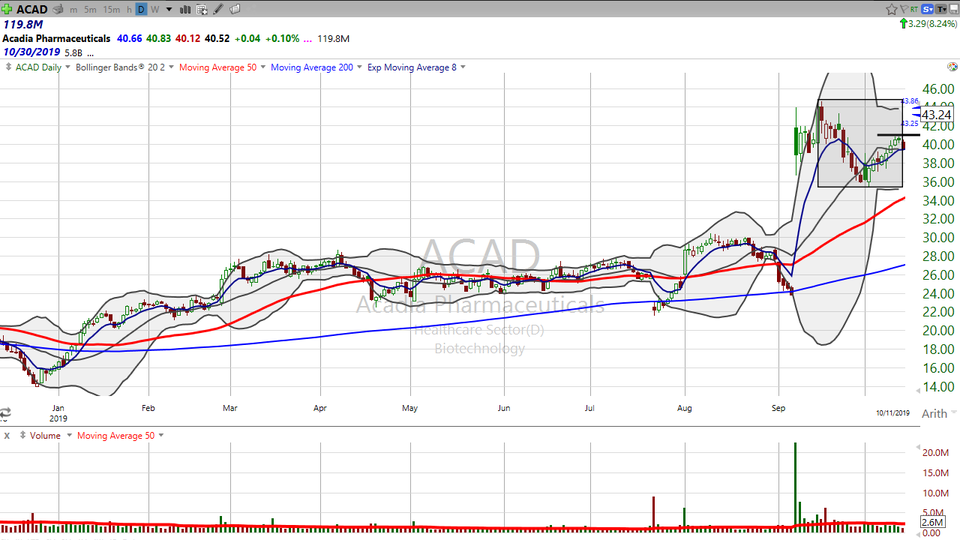The height and width of the screenshot is (540, 960).
Task: Click the bar chart style icon
Action: [x=185, y=9]
